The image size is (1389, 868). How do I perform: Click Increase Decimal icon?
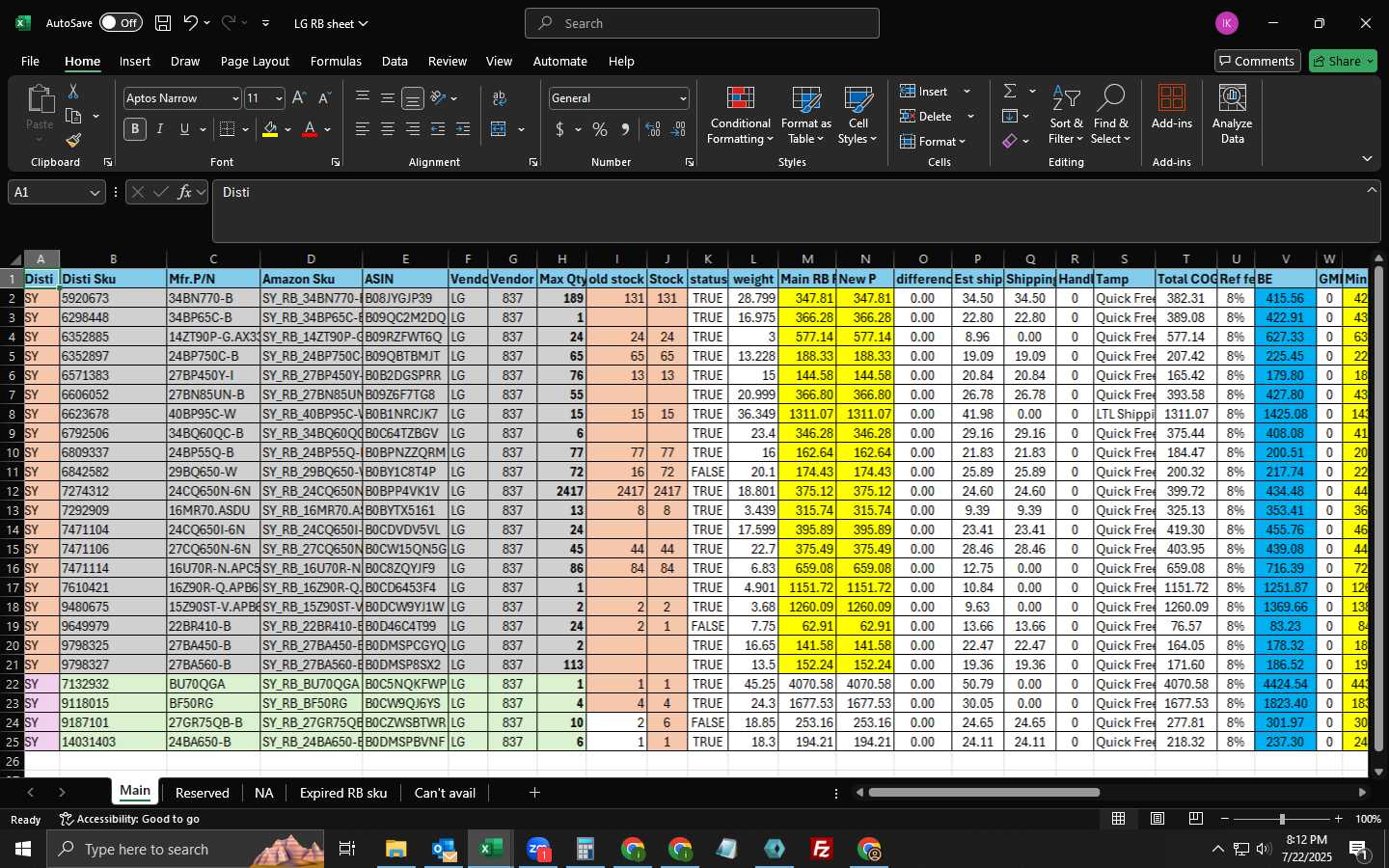tap(653, 129)
